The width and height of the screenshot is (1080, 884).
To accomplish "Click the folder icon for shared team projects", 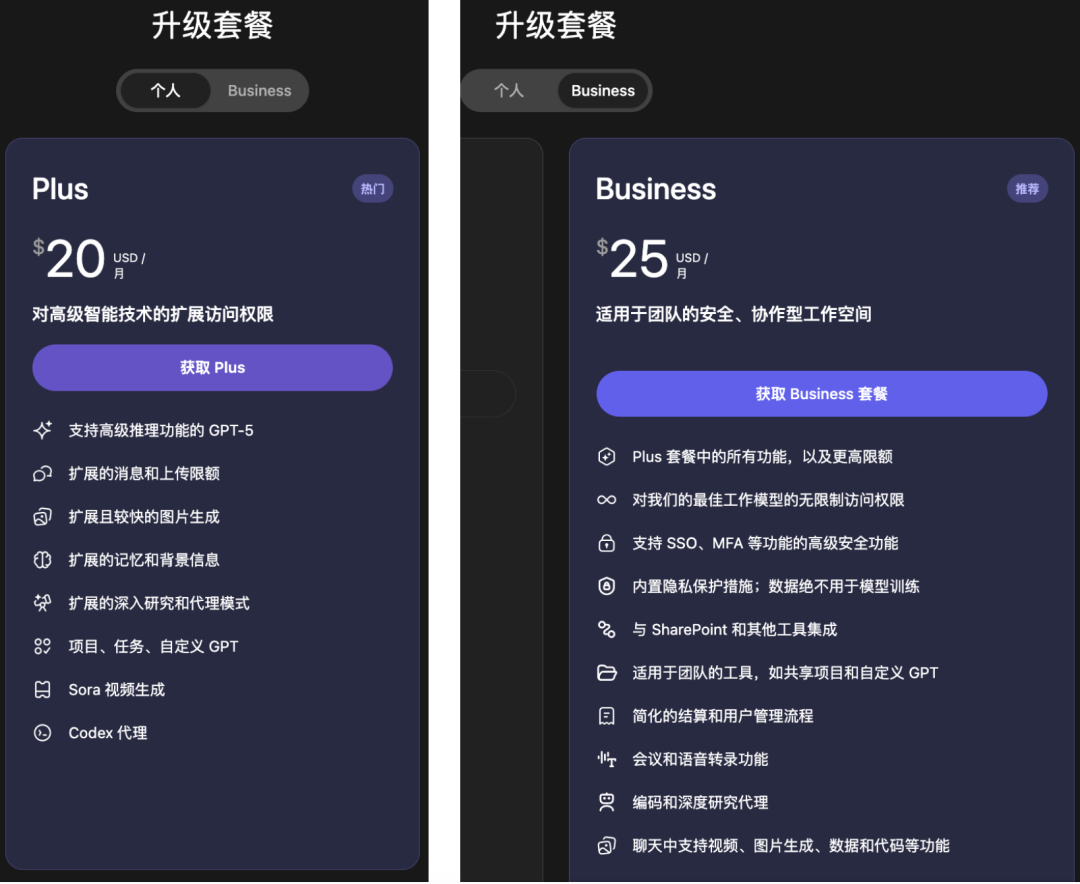I will point(607,673).
